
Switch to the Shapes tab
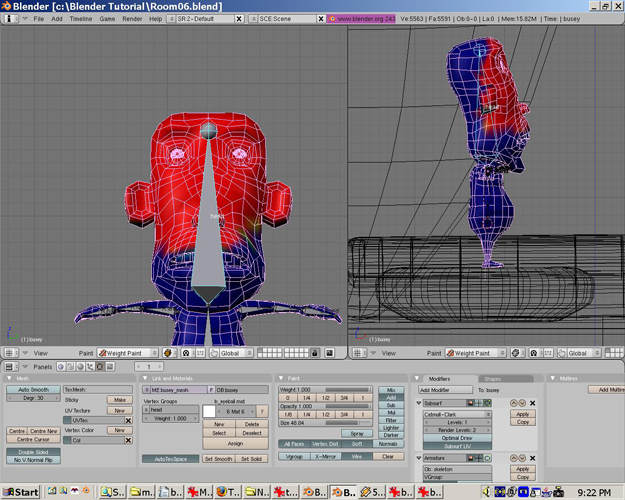tap(492, 379)
